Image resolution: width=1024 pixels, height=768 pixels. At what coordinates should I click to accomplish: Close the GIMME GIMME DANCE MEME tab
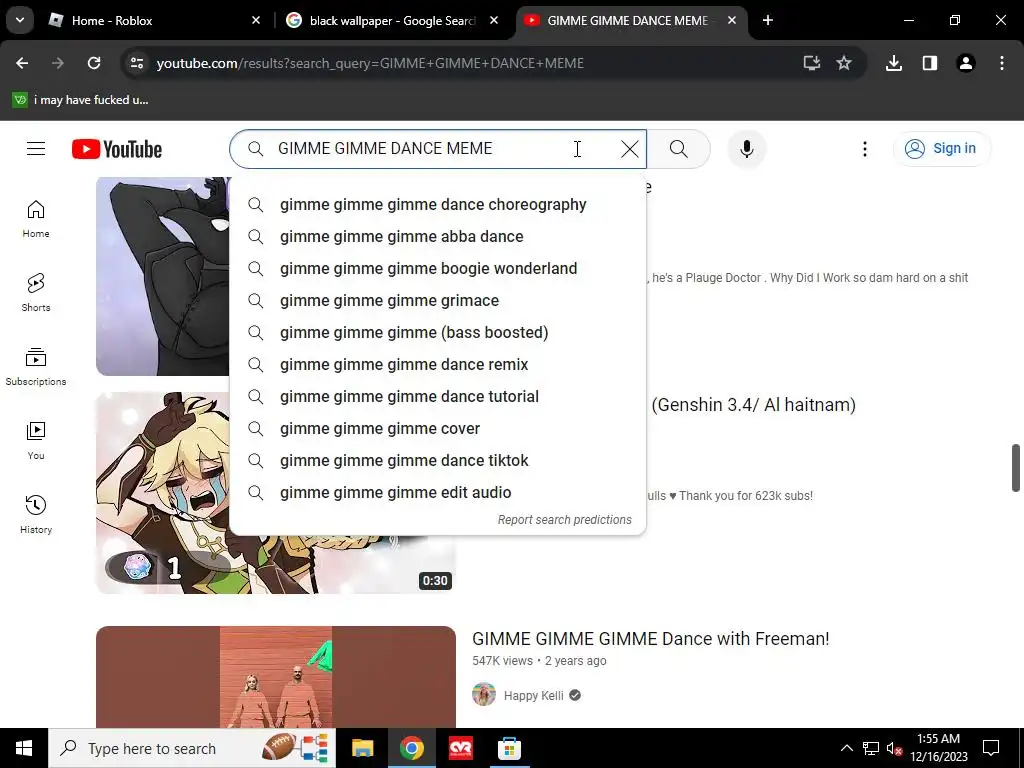point(732,21)
